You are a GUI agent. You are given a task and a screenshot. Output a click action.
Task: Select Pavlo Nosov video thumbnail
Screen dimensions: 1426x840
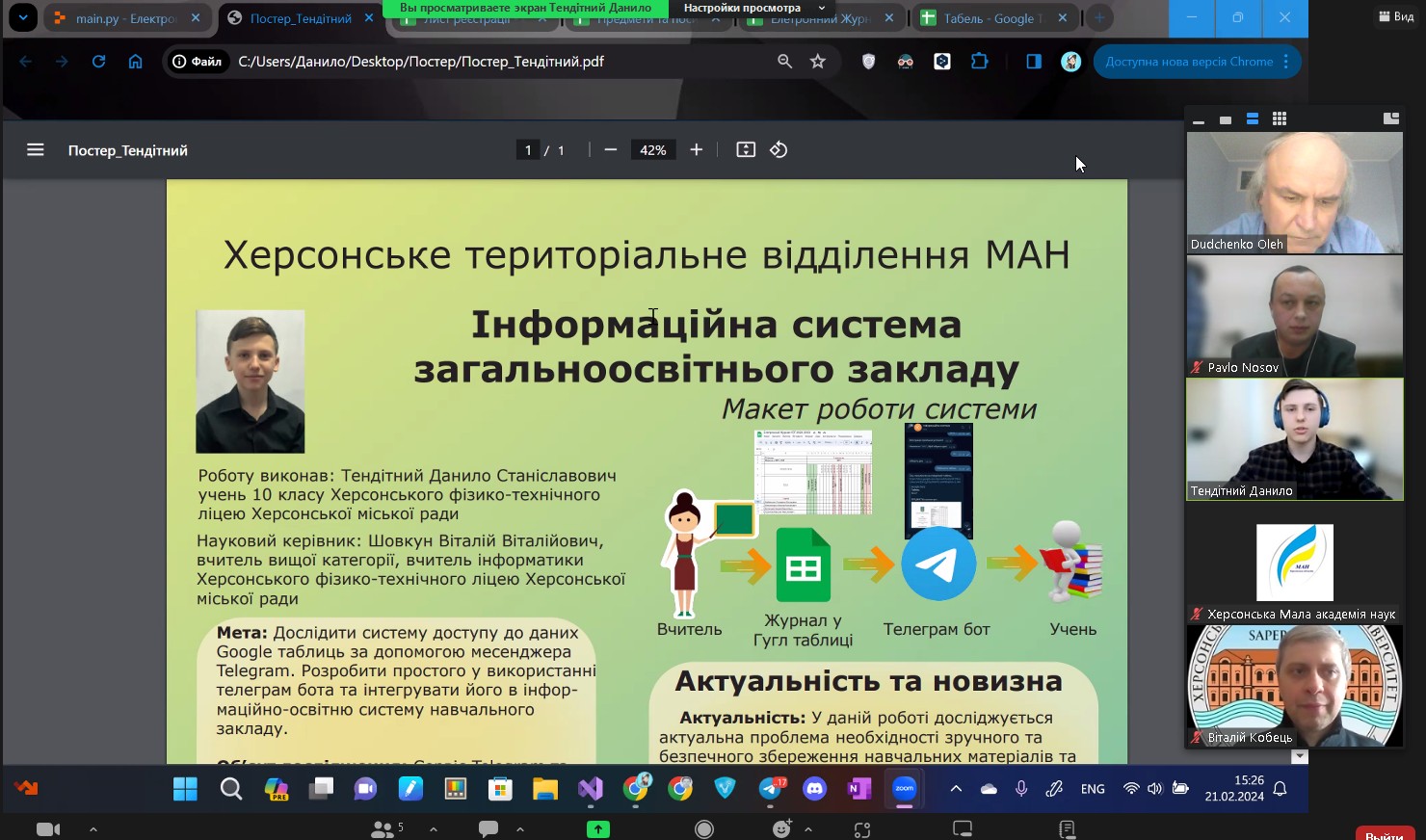1295,316
